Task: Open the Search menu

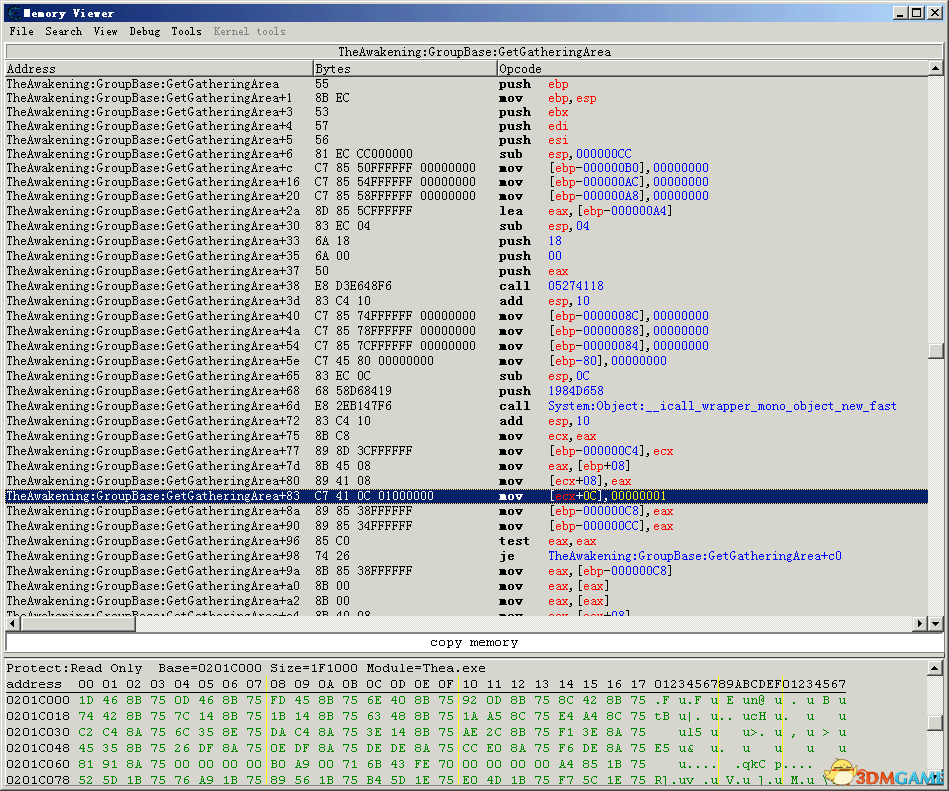Action: 63,31
